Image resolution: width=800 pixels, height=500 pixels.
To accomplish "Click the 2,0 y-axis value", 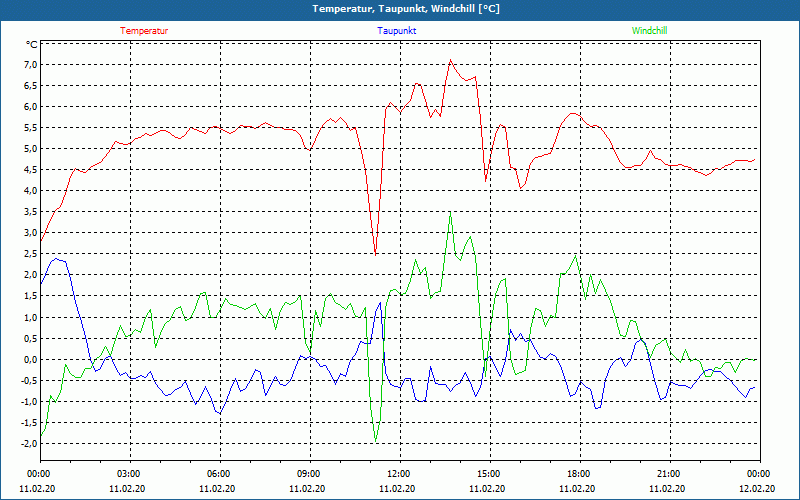I will [30, 275].
